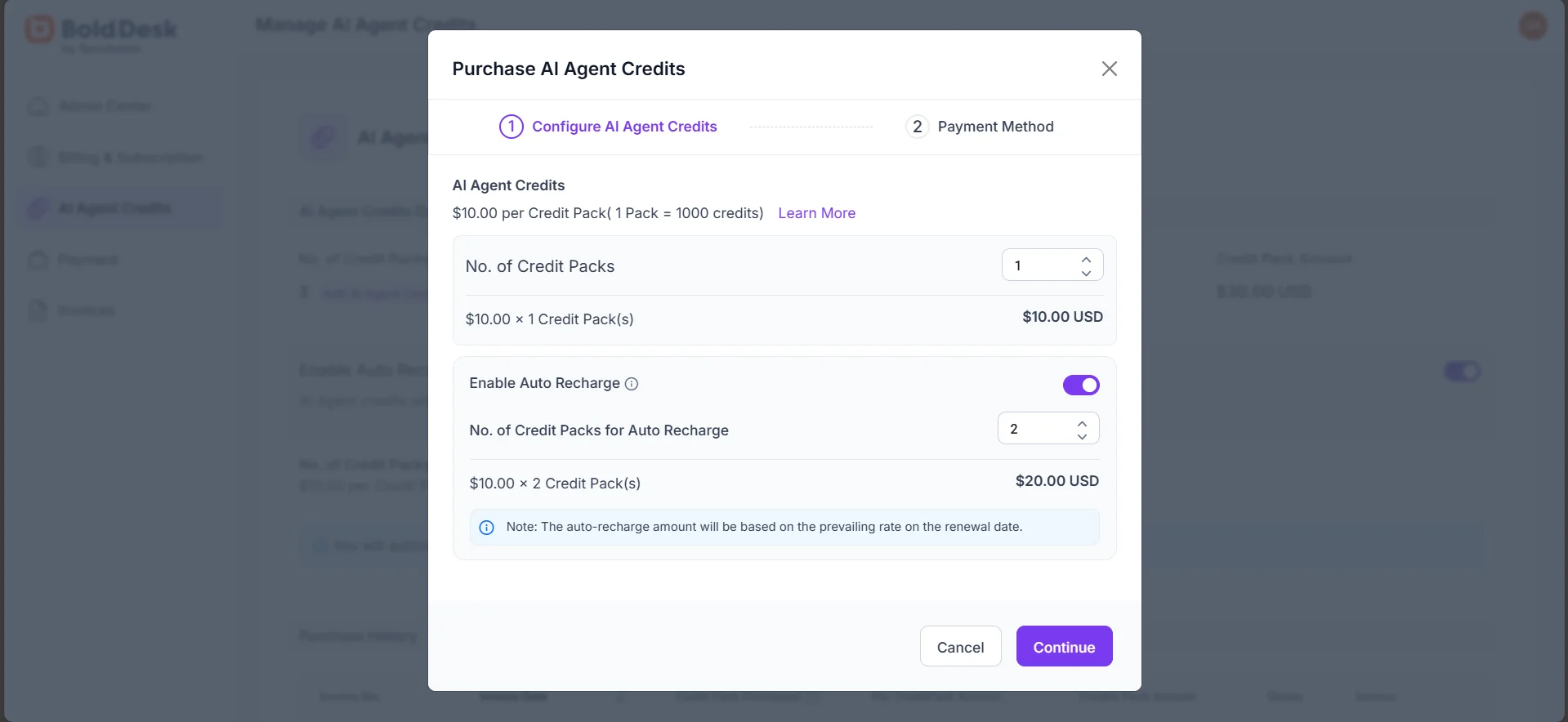Click the step 1 circle icon
Viewport: 1568px width, 722px height.
point(511,127)
